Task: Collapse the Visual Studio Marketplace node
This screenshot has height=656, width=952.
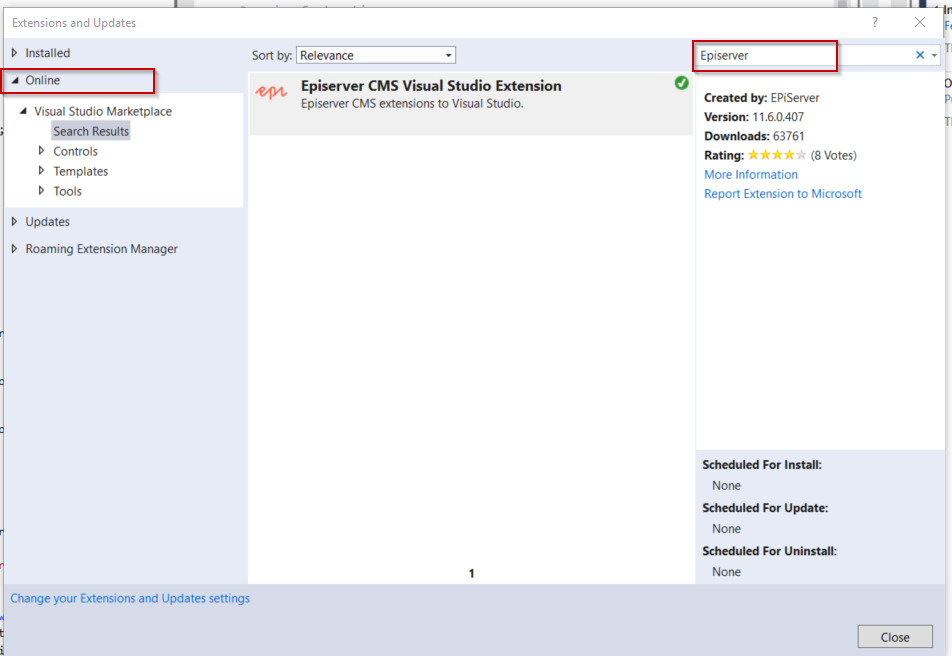Action: [x=23, y=111]
